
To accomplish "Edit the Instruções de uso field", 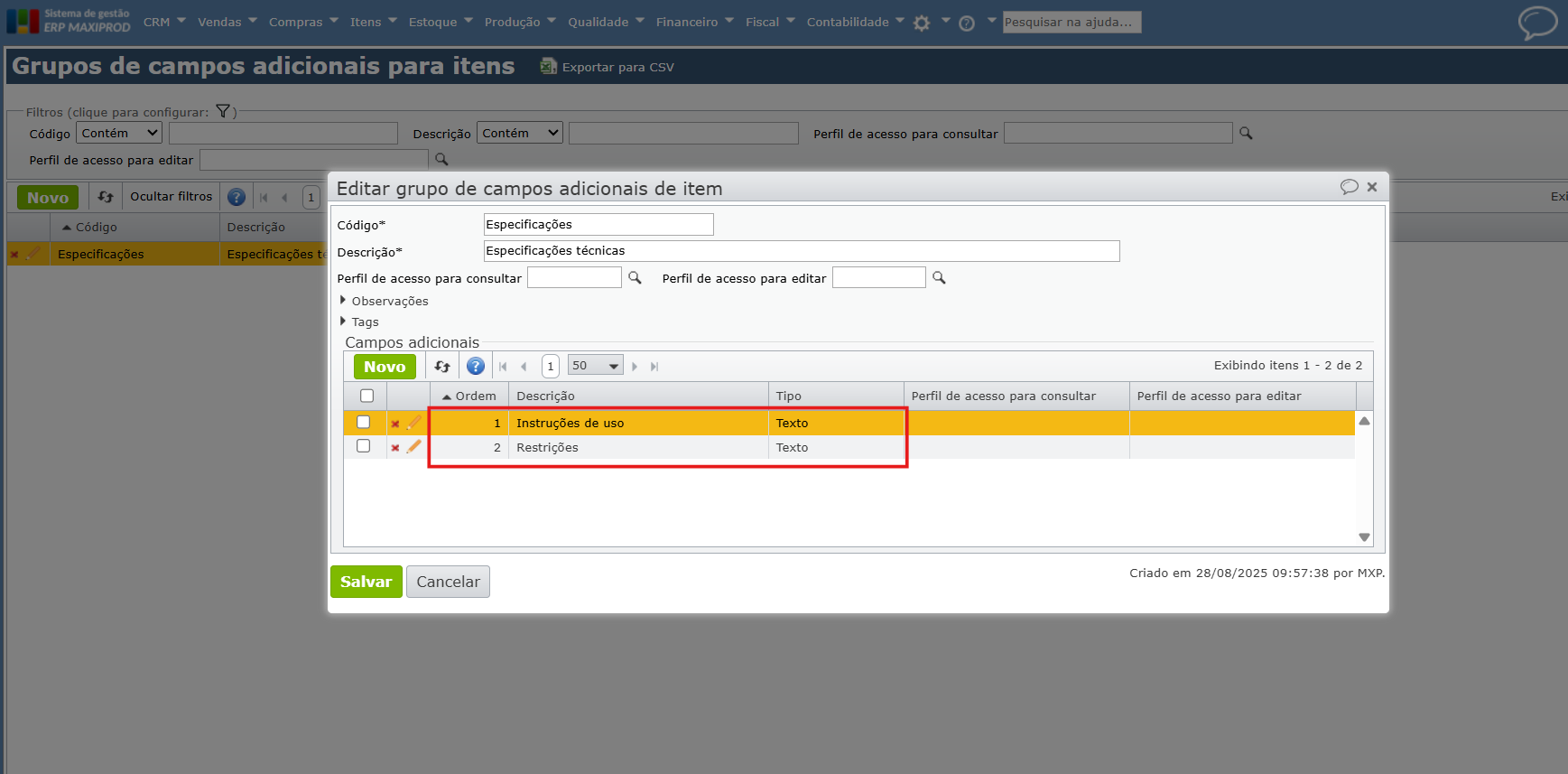I will [414, 423].
